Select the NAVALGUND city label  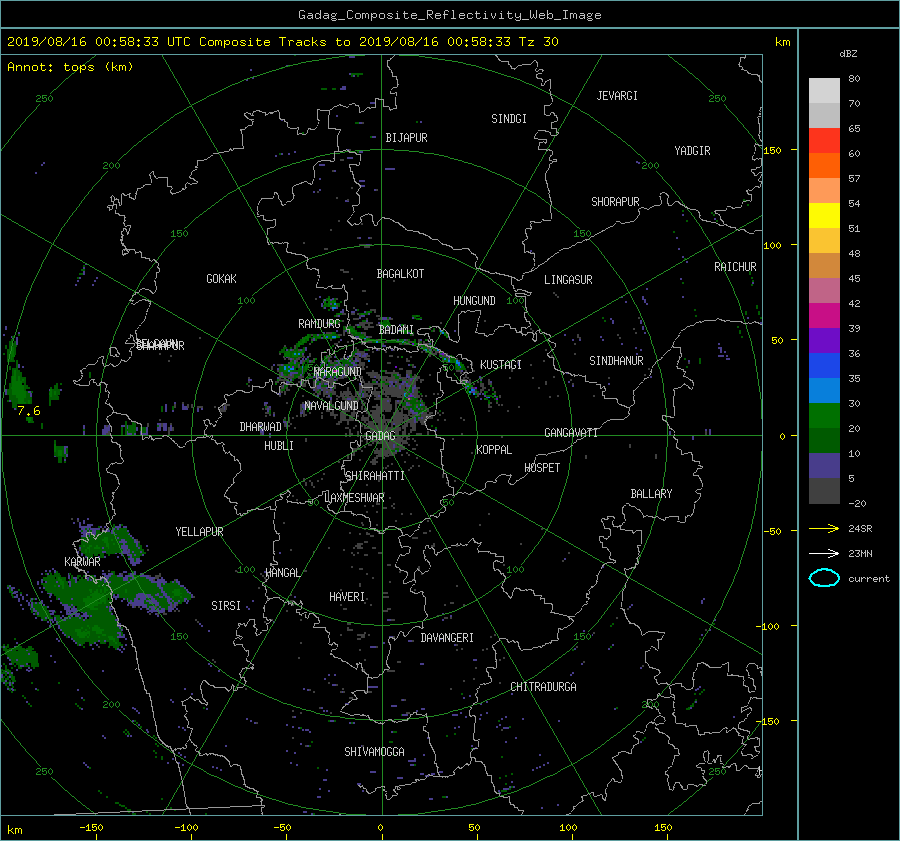(x=331, y=405)
